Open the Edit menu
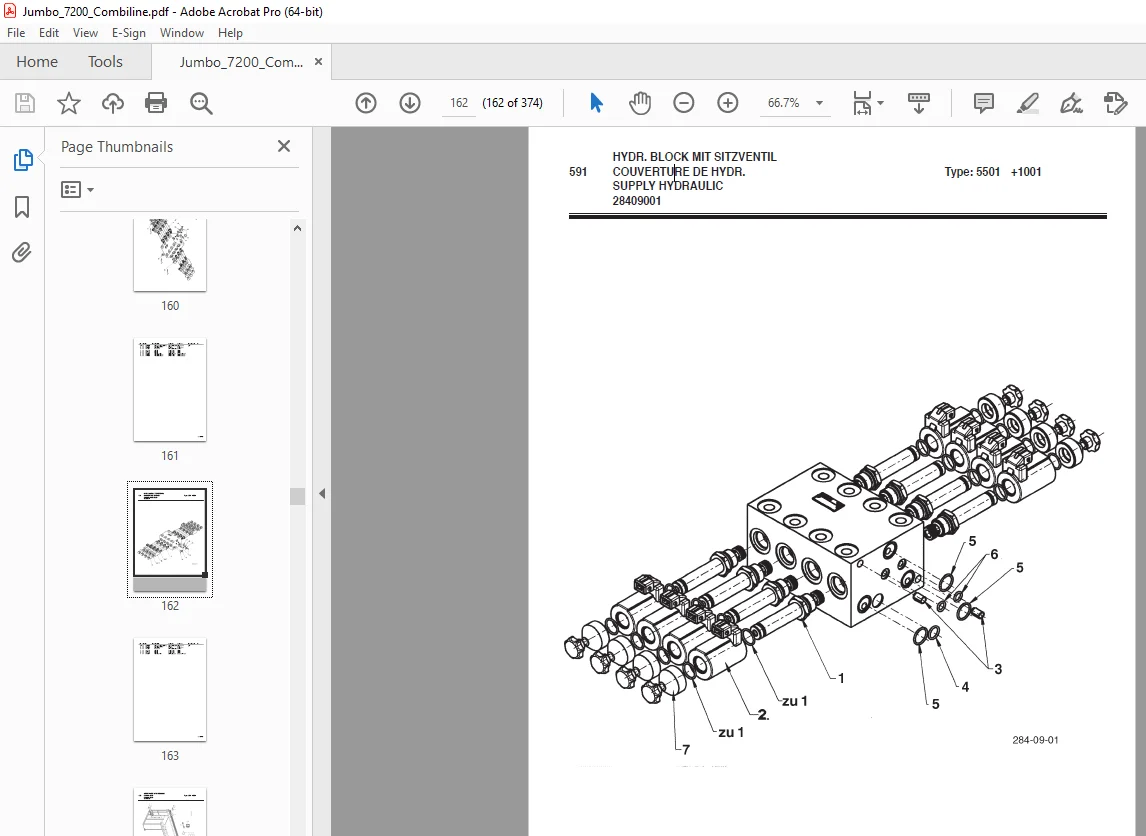Viewport: 1146px width, 836px height. pyautogui.click(x=49, y=33)
